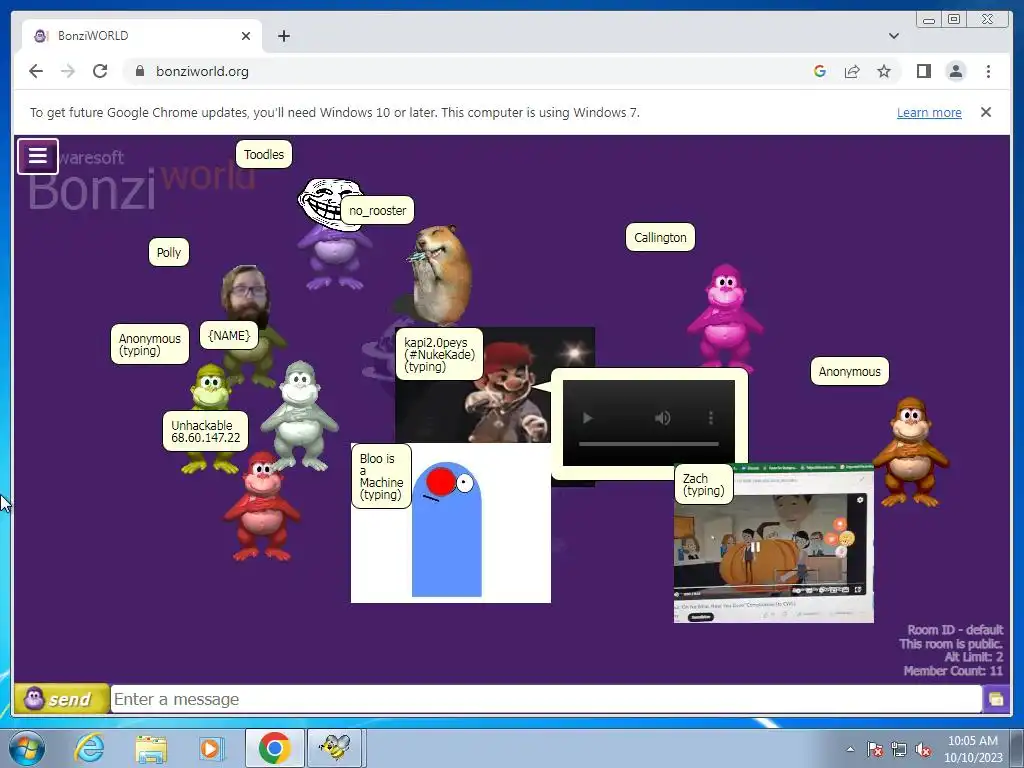Open Chrome three-dot menu
Screen dimensions: 1024x768
[x=988, y=71]
